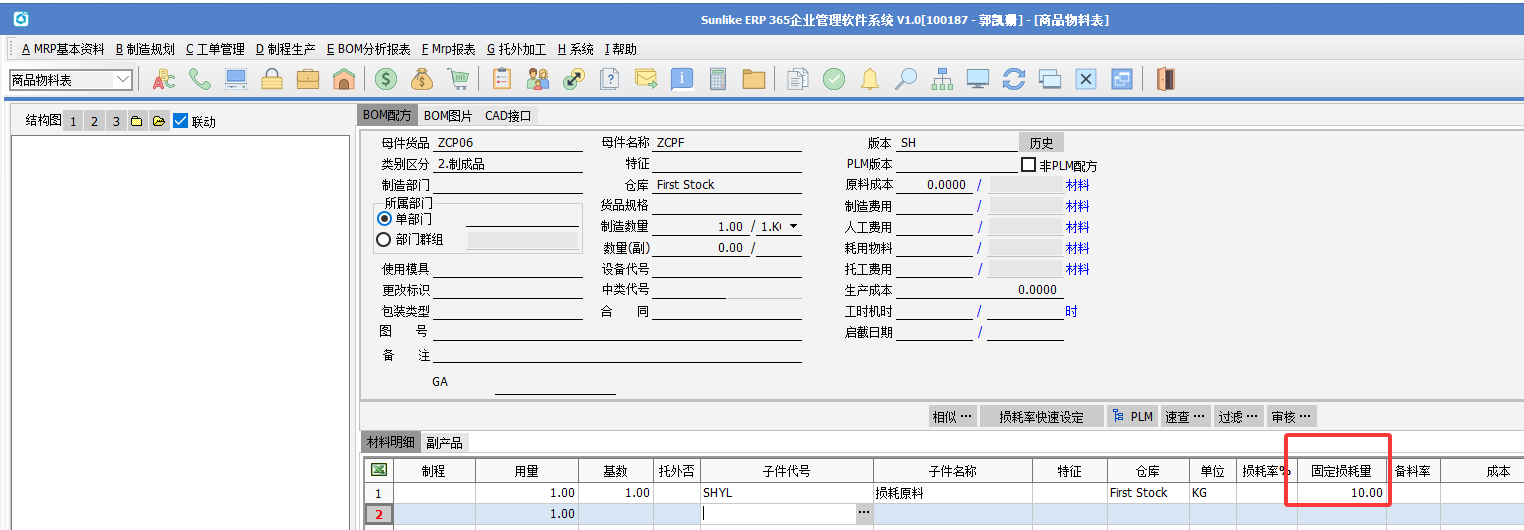Expand the 制造数量 unit dropdown arrow
This screenshot has width=1524, height=530.
tap(794, 227)
